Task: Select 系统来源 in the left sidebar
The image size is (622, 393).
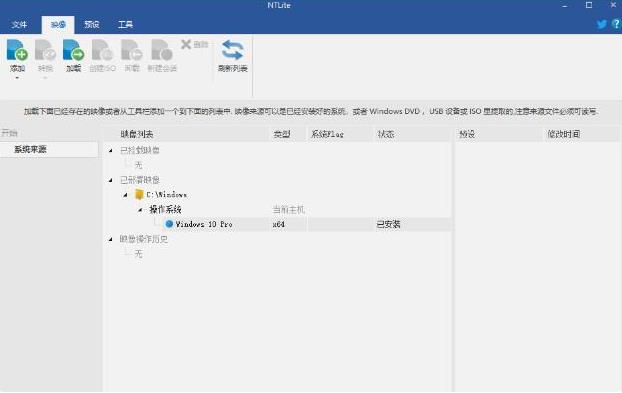Action: tap(49, 150)
